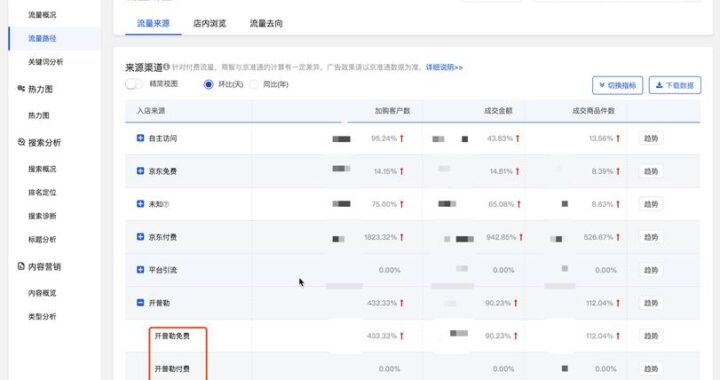The height and width of the screenshot is (380, 720).
Task: Click the 入店来源 column header
Action: pos(151,111)
